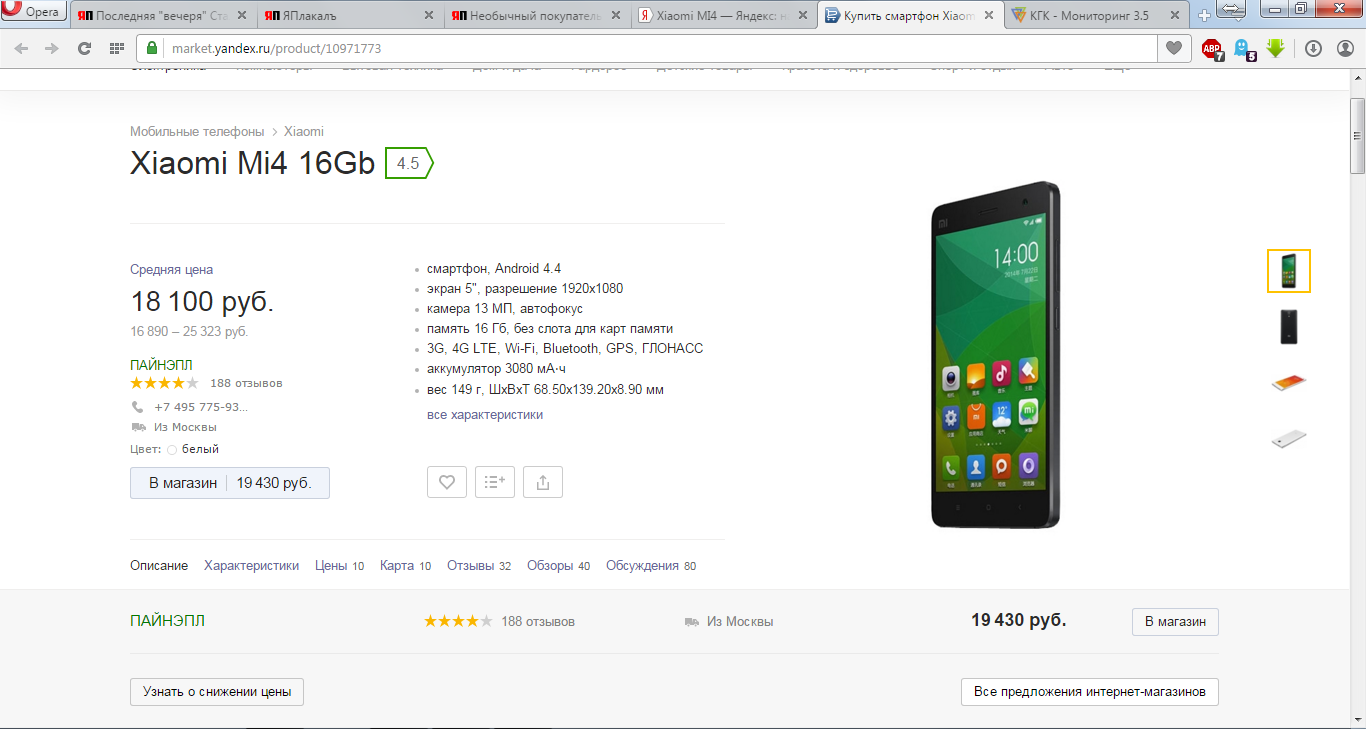1366x729 pixels.
Task: Close the Xiaomi MI4 — Яндекс tab
Action: 803,16
